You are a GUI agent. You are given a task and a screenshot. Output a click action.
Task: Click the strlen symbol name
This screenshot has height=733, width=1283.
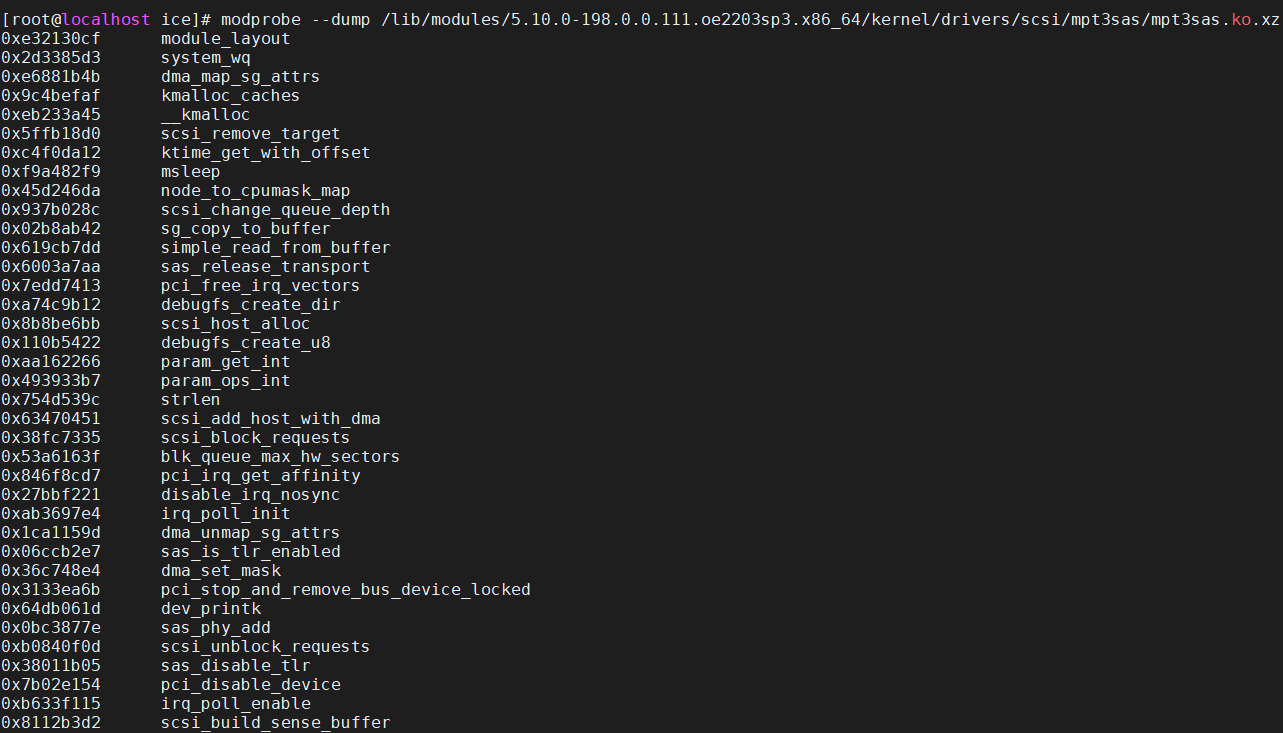click(x=190, y=400)
